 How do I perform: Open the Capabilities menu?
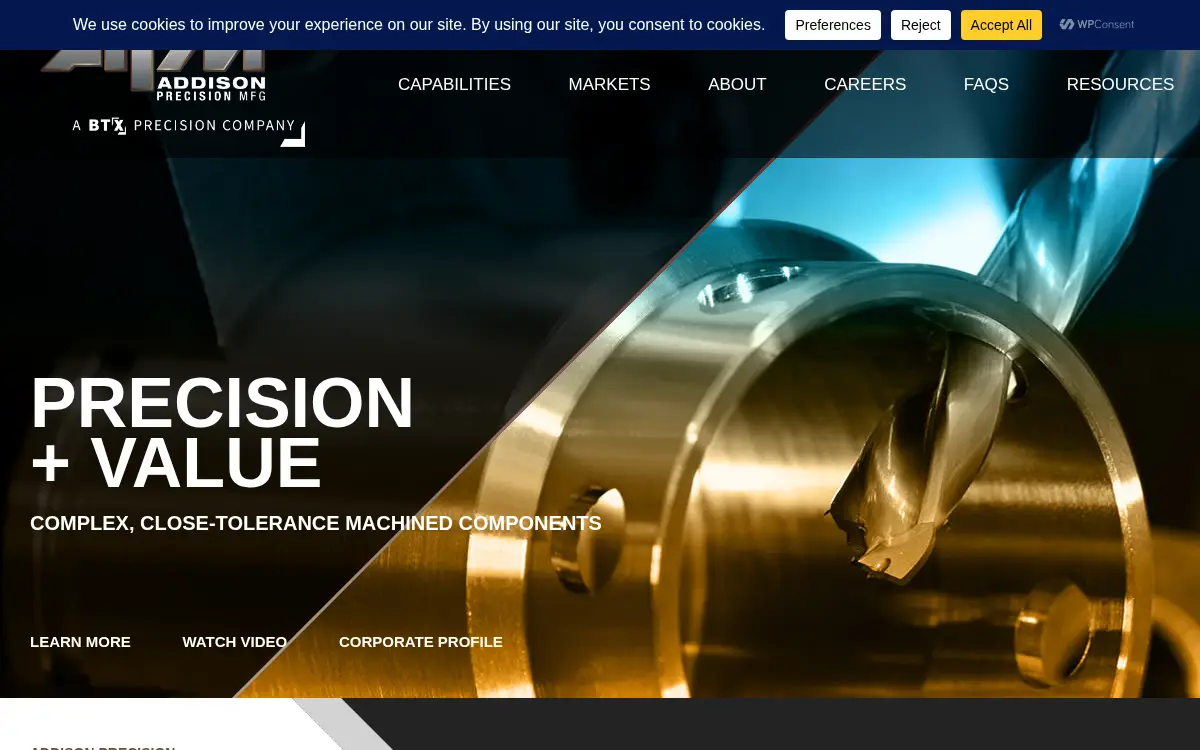pos(454,85)
